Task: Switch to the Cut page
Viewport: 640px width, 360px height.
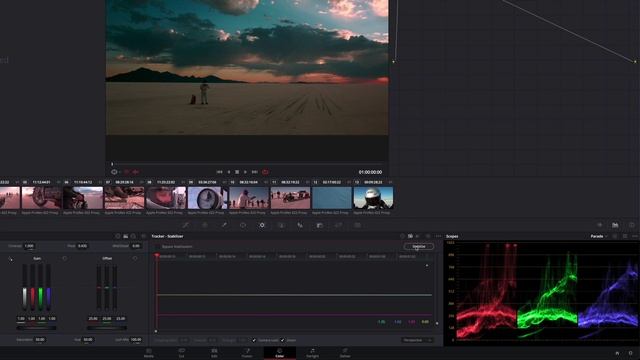Action: (x=182, y=353)
